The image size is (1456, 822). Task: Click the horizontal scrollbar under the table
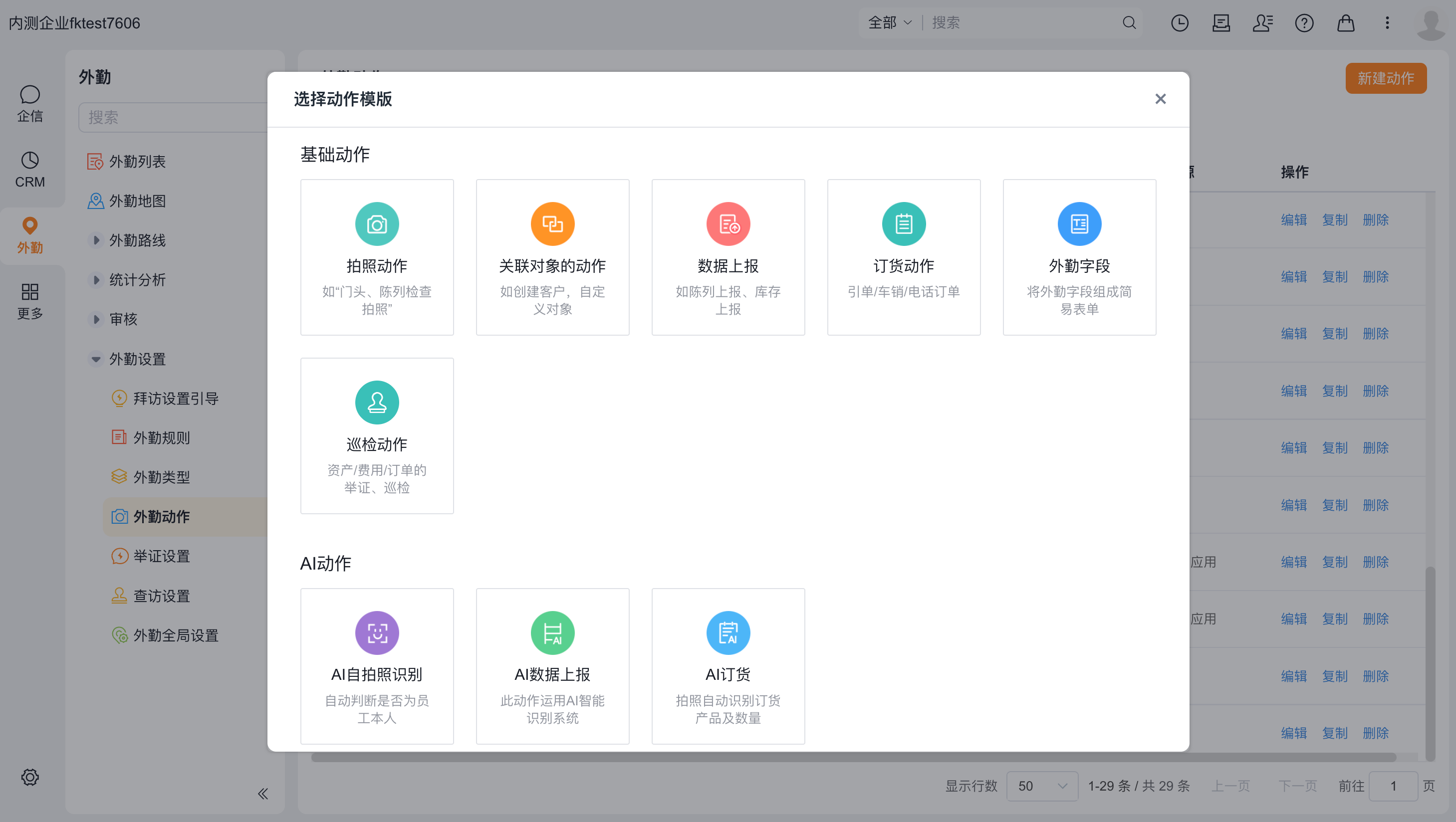[x=853, y=758]
